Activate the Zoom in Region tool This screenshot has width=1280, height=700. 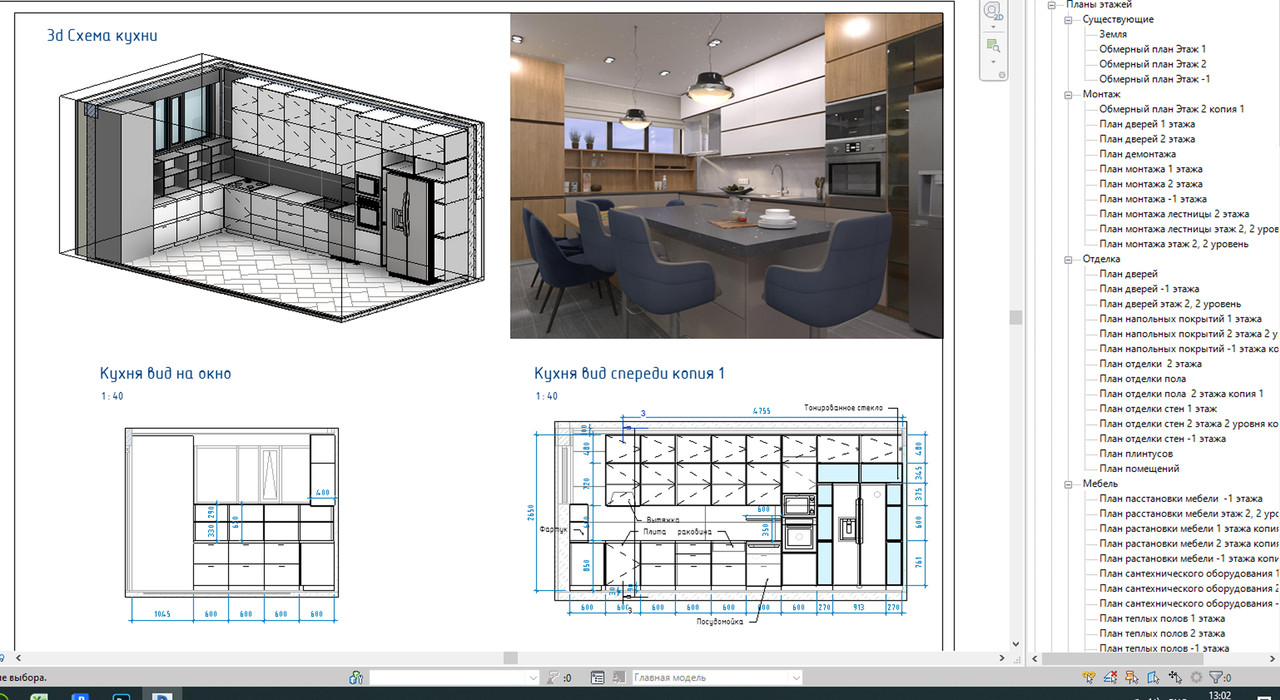993,46
